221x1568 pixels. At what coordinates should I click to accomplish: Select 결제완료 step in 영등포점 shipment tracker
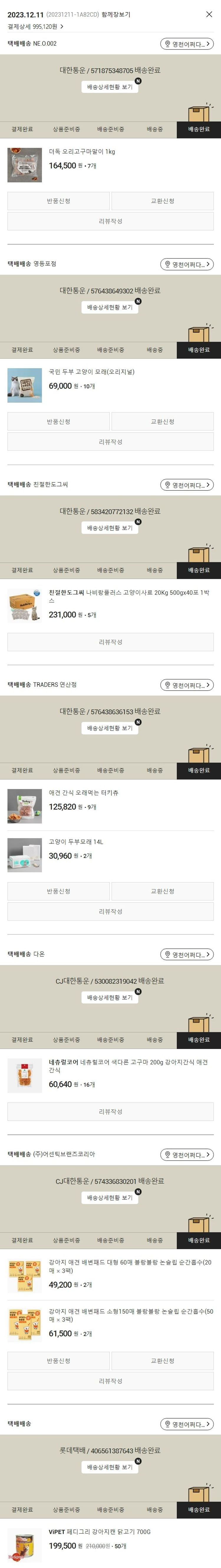22,350
